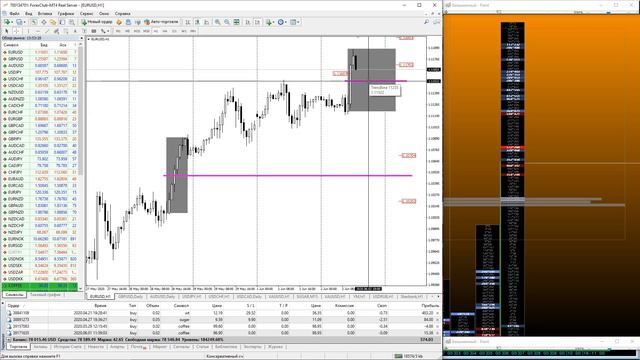Click the zoom in magnifier icon

(x=218, y=22)
